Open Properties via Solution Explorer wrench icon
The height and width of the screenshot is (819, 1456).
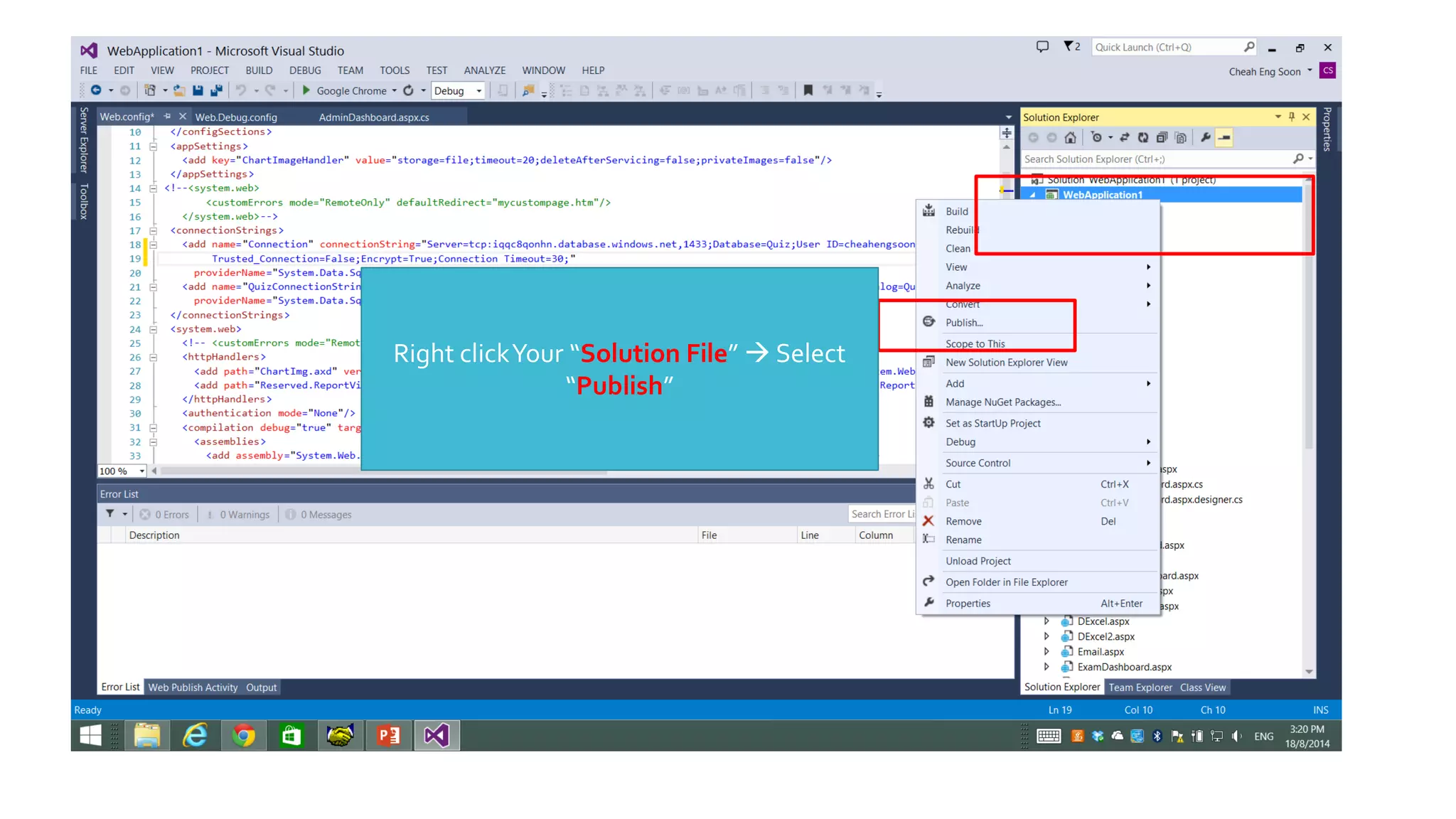click(1206, 137)
